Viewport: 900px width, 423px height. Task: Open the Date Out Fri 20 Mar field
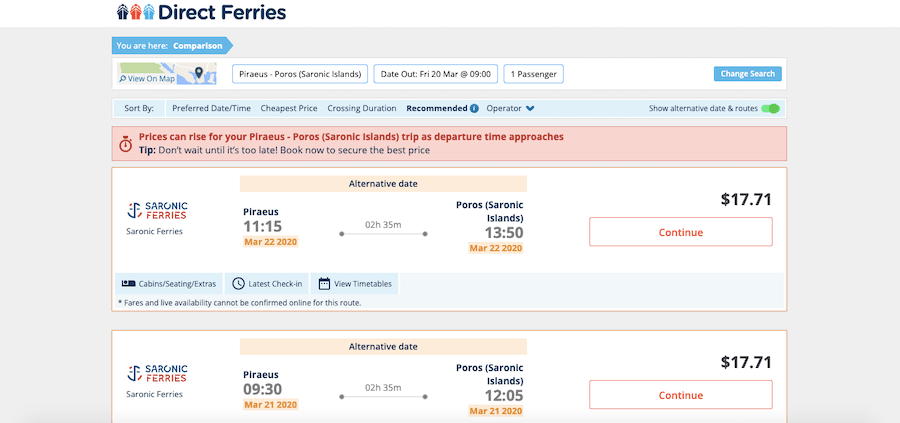[x=436, y=74]
